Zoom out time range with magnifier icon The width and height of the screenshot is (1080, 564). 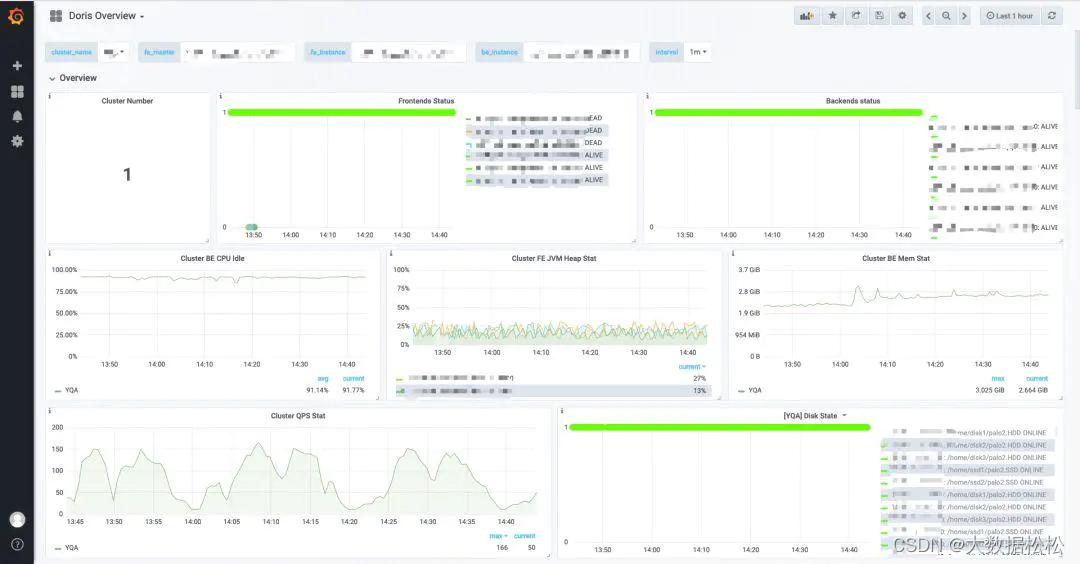pyautogui.click(x=946, y=16)
